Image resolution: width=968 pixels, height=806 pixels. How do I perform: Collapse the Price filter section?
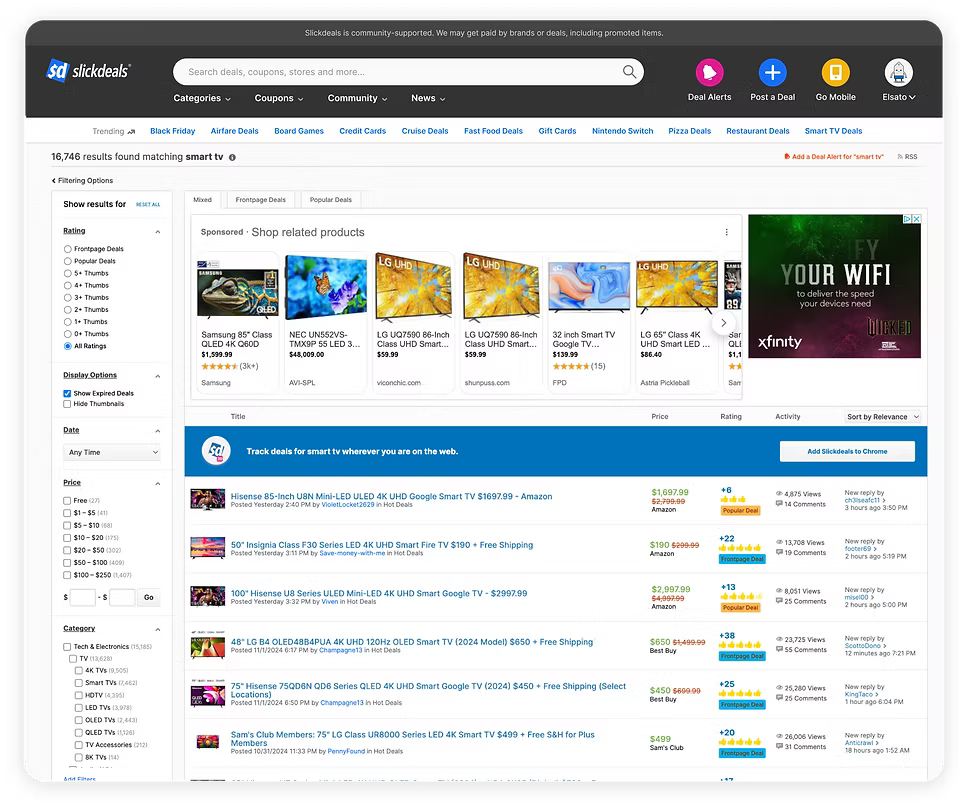coord(158,484)
